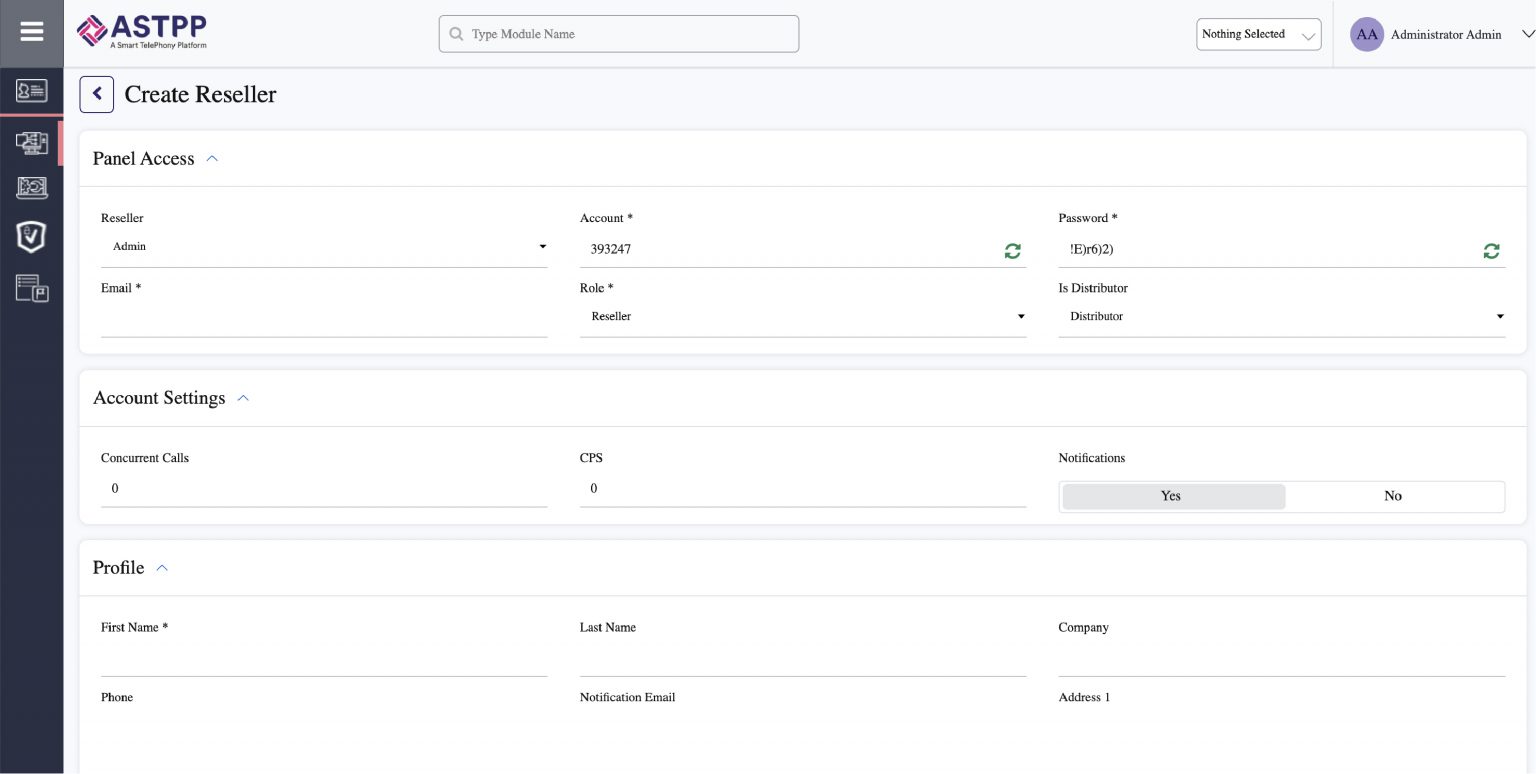Collapse the Profile section
The image size is (1536, 774).
pyautogui.click(x=162, y=567)
